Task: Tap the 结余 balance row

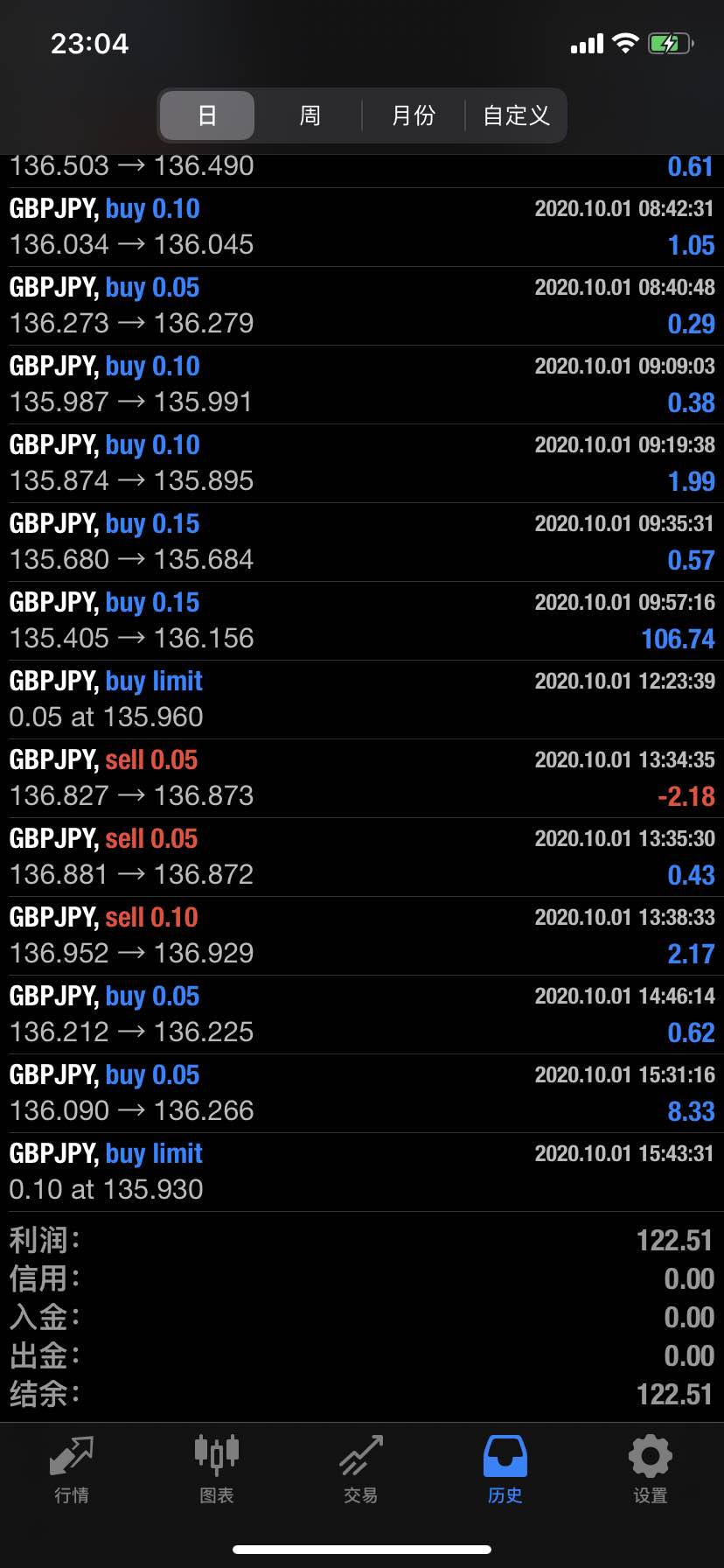Action: tap(362, 1395)
